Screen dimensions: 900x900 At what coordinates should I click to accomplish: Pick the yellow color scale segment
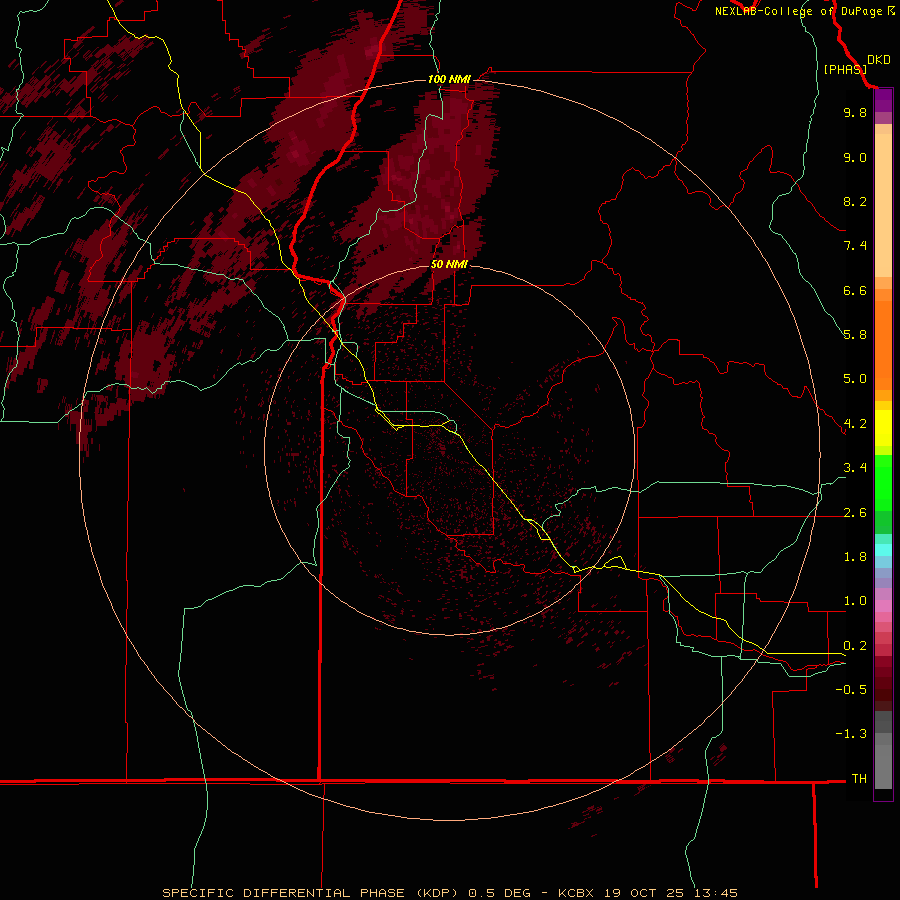(x=883, y=428)
